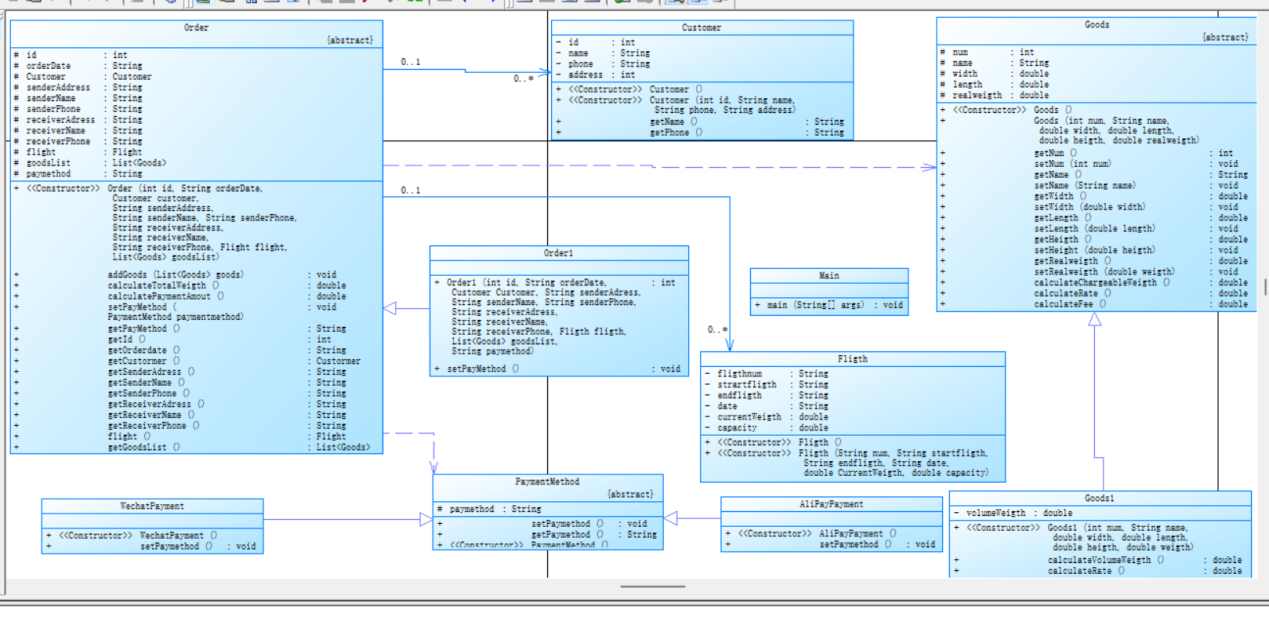Select the Main class title
The height and width of the screenshot is (632, 1269).
point(829,275)
